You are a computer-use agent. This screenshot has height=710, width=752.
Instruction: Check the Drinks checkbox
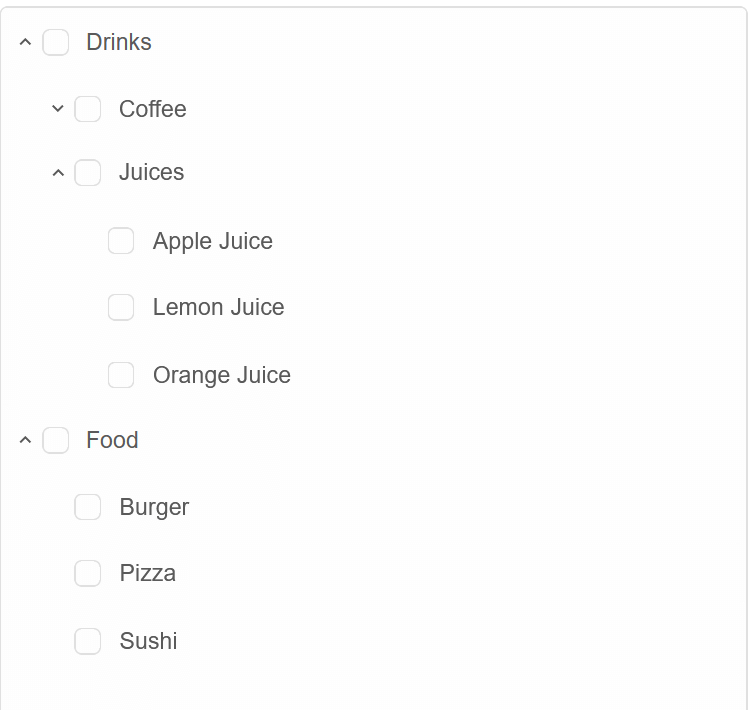[x=56, y=42]
